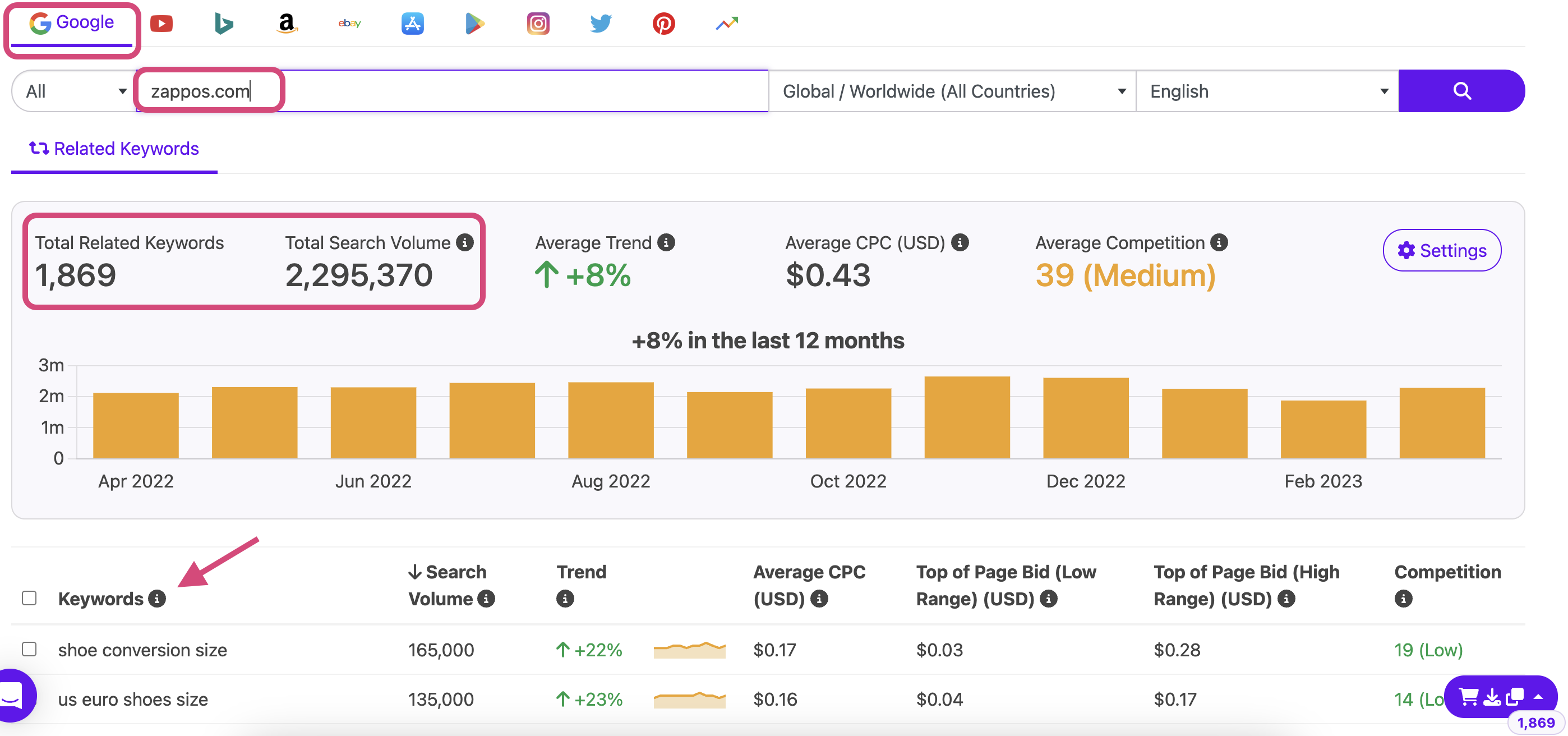Image resolution: width=1568 pixels, height=736 pixels.
Task: Sort by the Competition column header
Action: 1447,572
